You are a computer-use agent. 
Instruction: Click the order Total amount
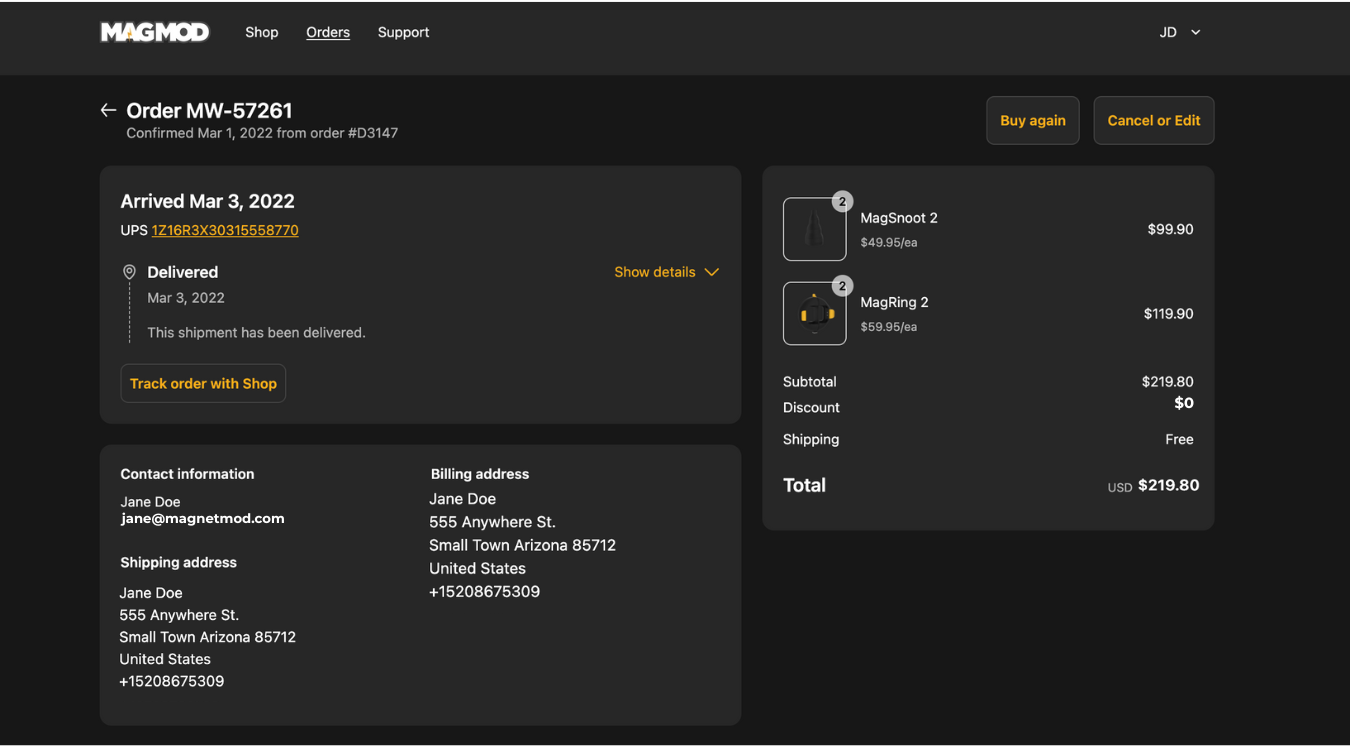coord(1168,485)
